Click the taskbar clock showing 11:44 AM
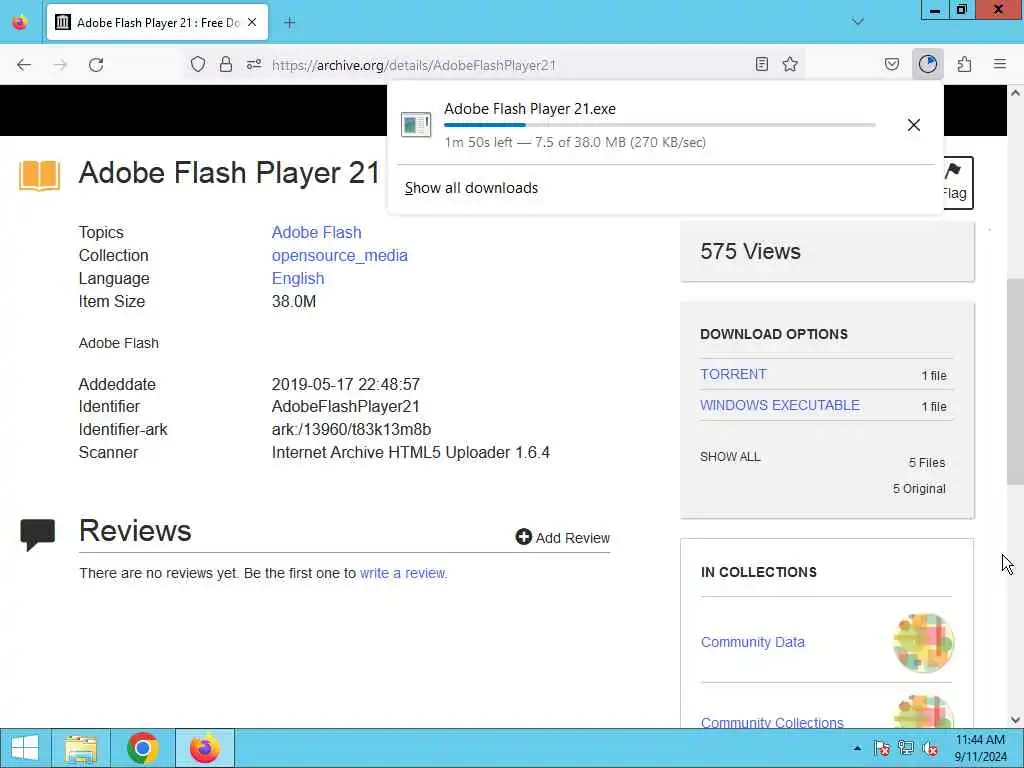 980,748
